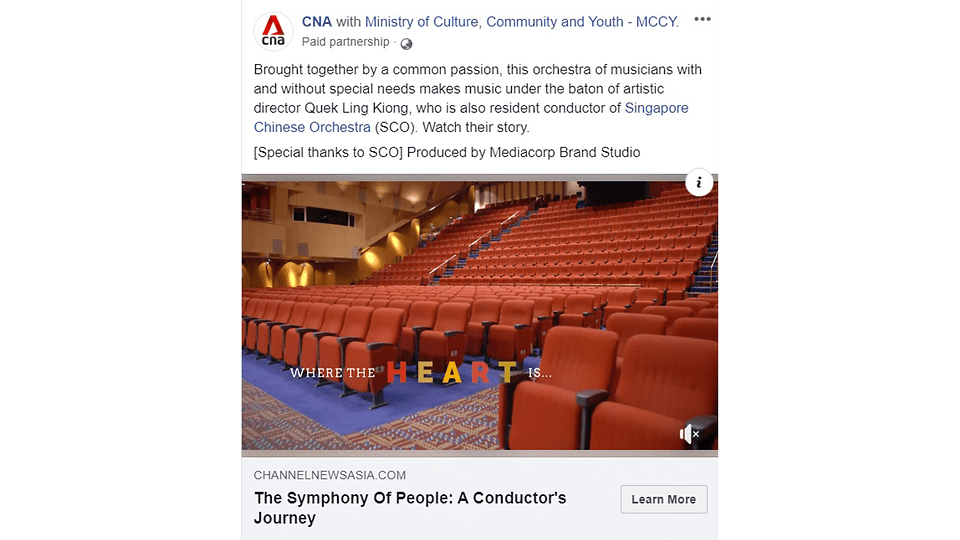960x540 pixels.
Task: Click the post description text
Action: point(478,98)
